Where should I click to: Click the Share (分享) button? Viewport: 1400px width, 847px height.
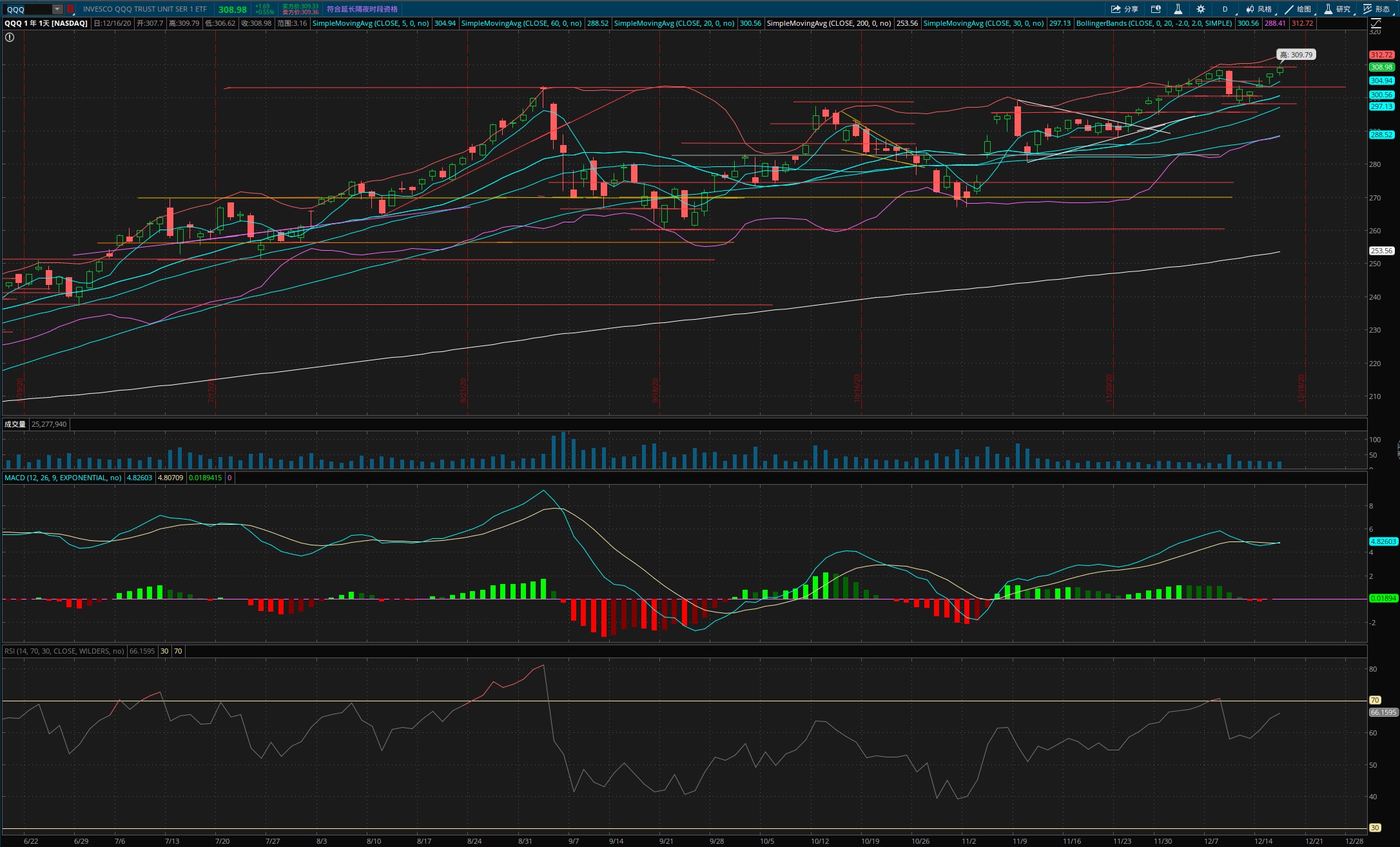(x=1124, y=9)
